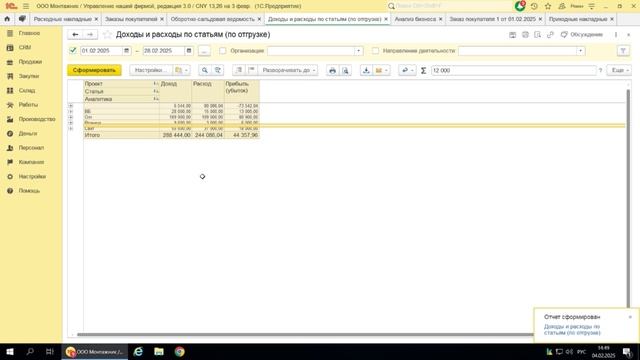
Task: Open the history clock icon in title bar
Action: pyautogui.click(x=534, y=6)
